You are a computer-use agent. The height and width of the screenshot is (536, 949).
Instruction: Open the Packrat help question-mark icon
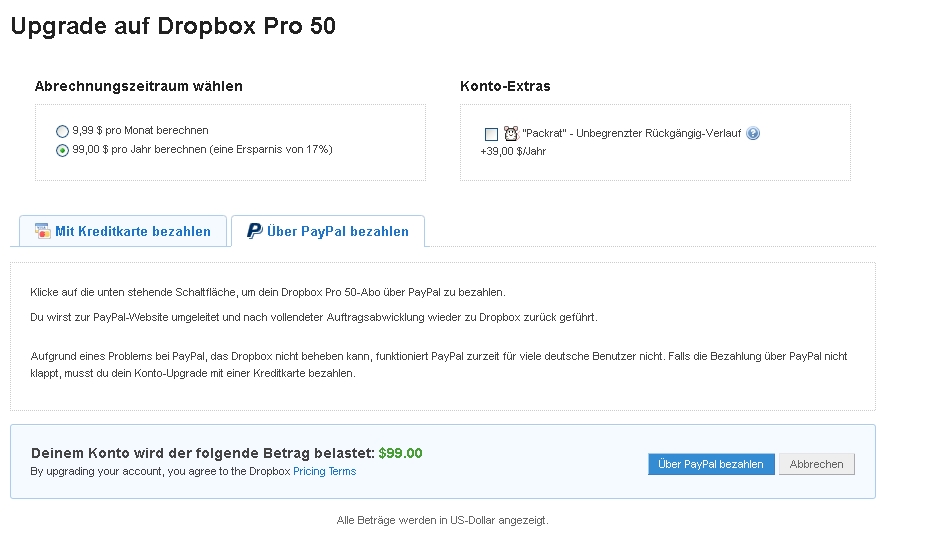coord(753,133)
